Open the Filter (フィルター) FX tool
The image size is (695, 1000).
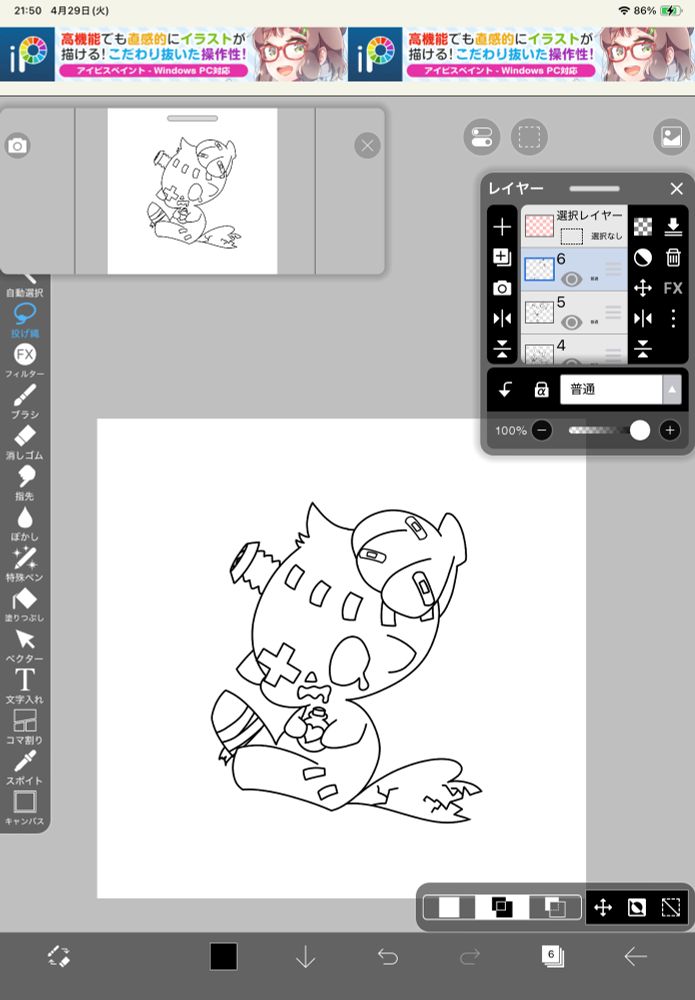(x=24, y=360)
